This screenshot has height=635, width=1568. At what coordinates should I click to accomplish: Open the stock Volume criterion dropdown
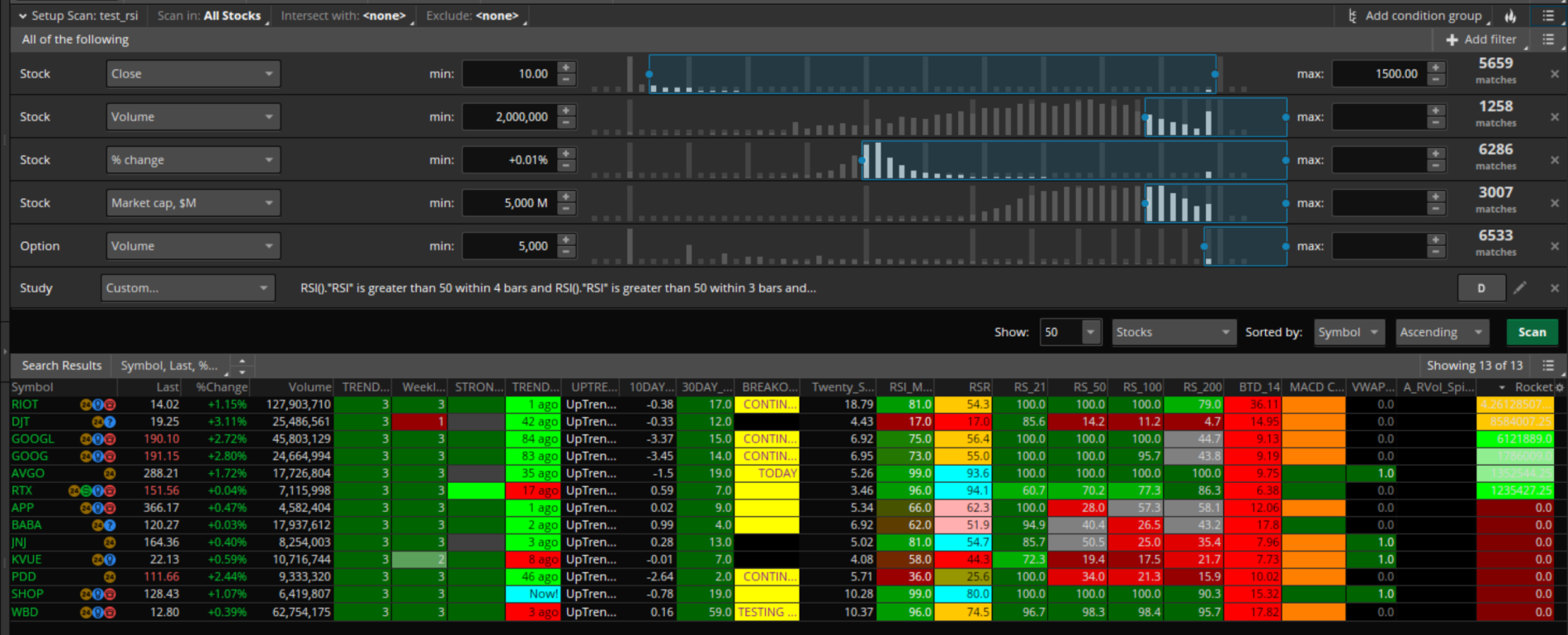(193, 116)
